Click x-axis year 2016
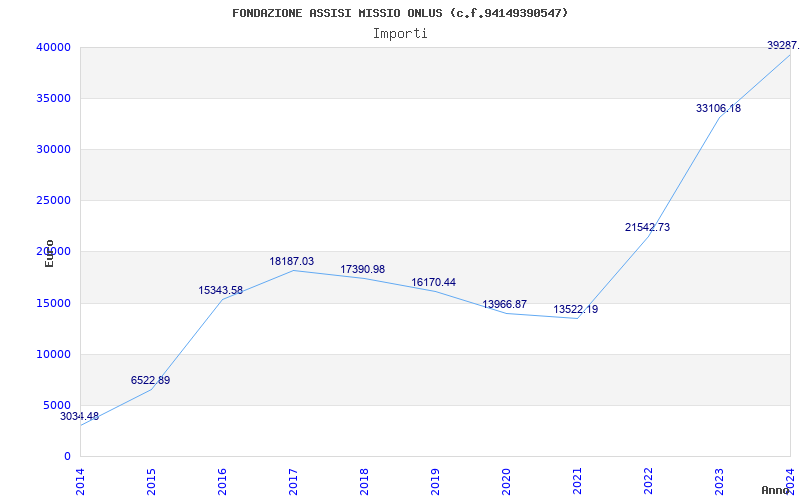The image size is (800, 500). tap(222, 482)
